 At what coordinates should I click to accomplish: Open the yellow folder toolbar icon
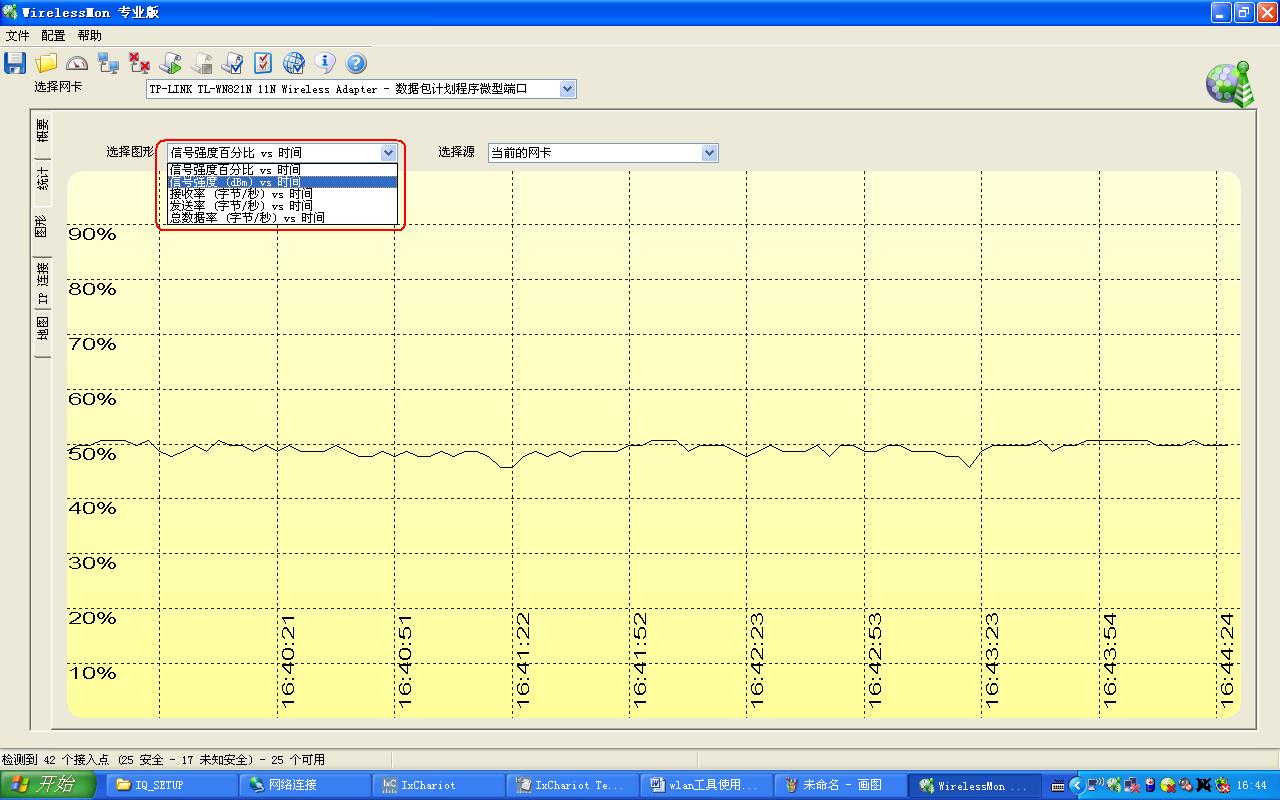(x=46, y=63)
